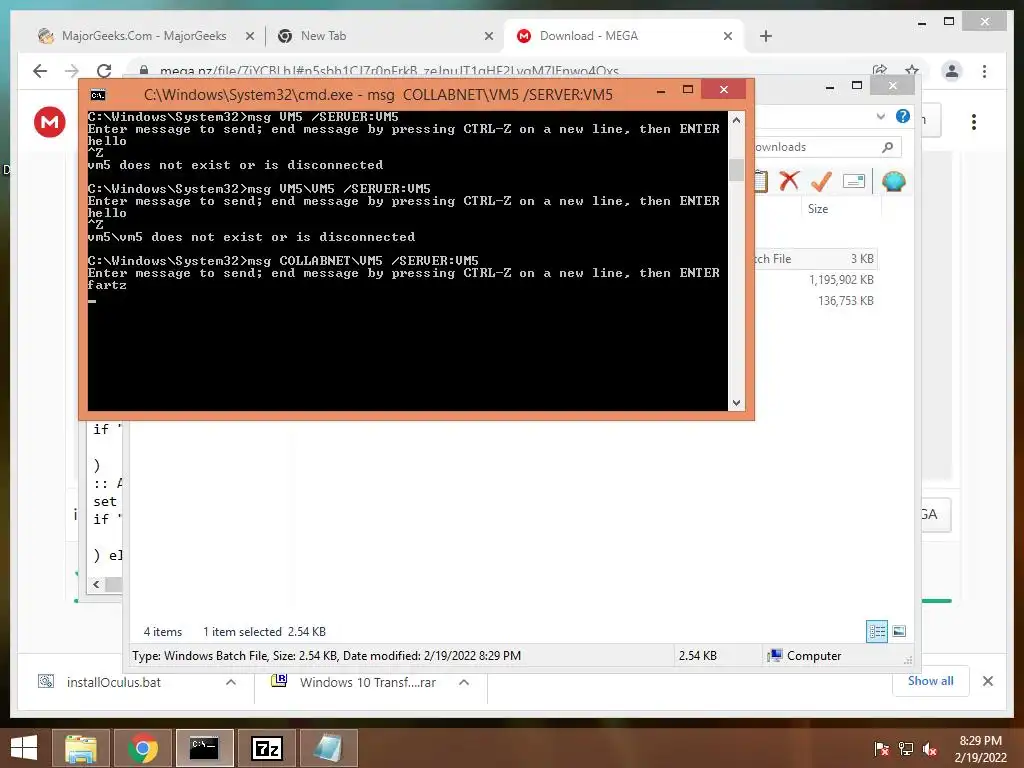1024x768 pixels.
Task: Select the 3 KB Batch File row
Action: coord(815,259)
